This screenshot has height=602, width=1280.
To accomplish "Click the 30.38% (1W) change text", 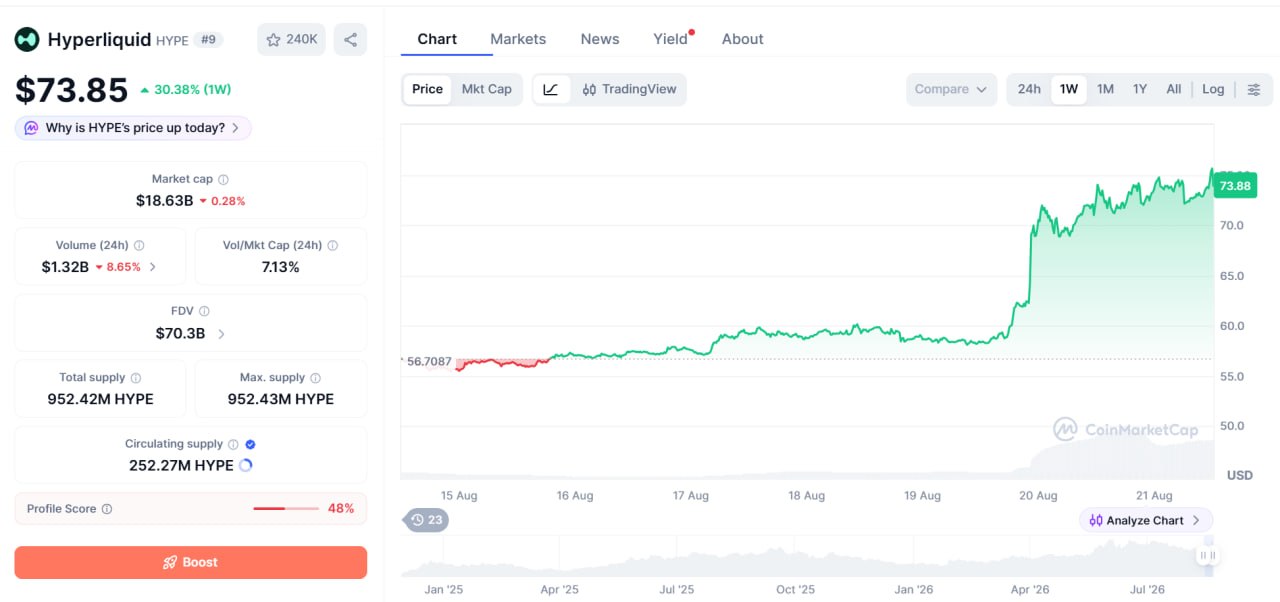I will [193, 90].
